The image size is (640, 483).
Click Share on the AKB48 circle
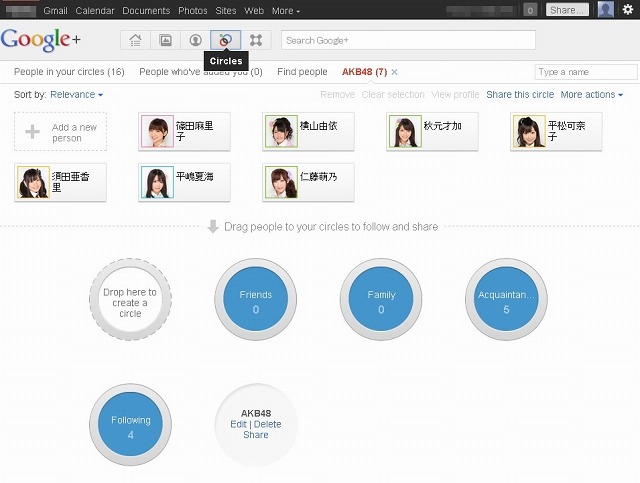[256, 435]
